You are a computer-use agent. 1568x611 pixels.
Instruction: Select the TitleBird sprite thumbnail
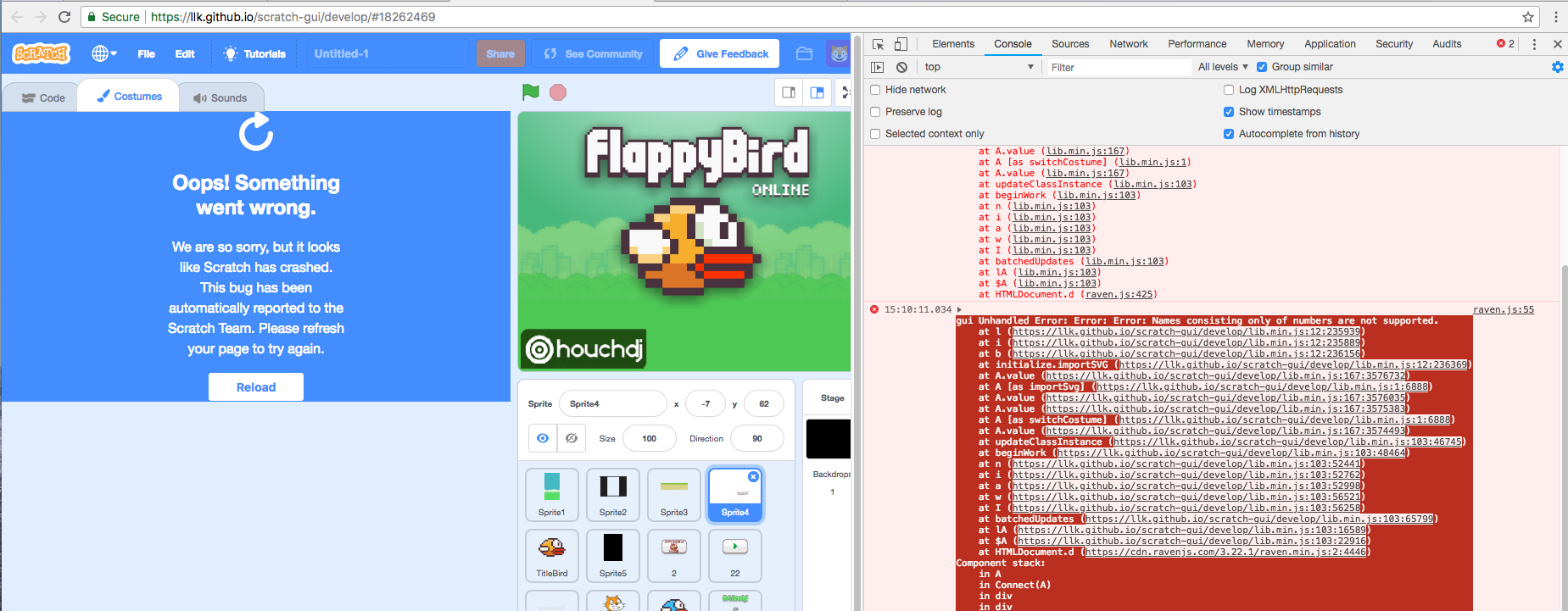pyautogui.click(x=552, y=555)
